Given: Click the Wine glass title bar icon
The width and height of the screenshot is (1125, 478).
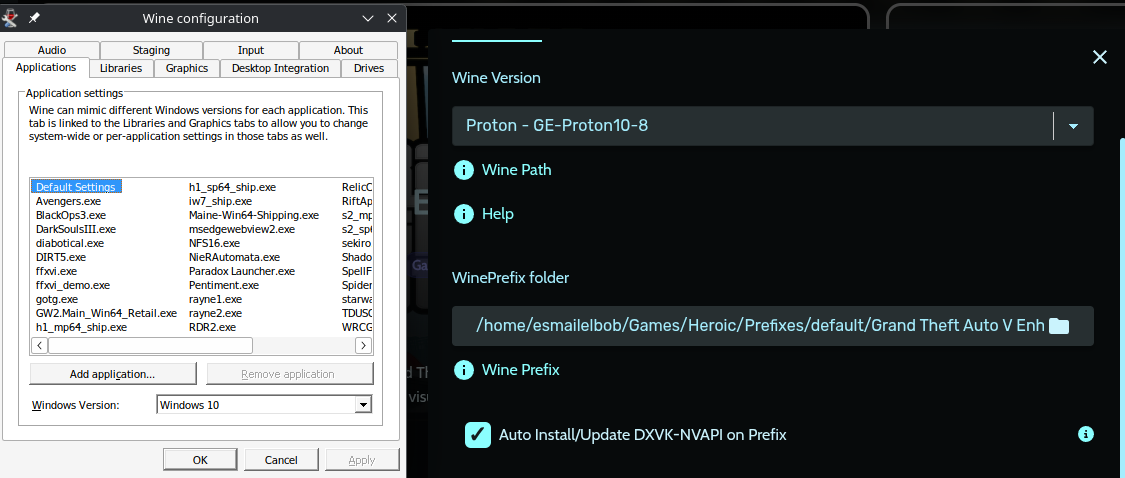Looking at the screenshot, I should (x=10, y=18).
